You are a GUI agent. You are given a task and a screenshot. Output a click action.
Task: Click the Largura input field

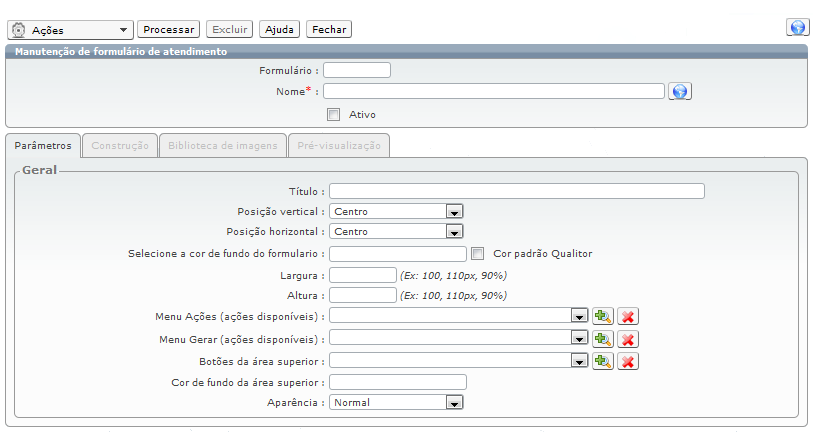(x=362, y=275)
